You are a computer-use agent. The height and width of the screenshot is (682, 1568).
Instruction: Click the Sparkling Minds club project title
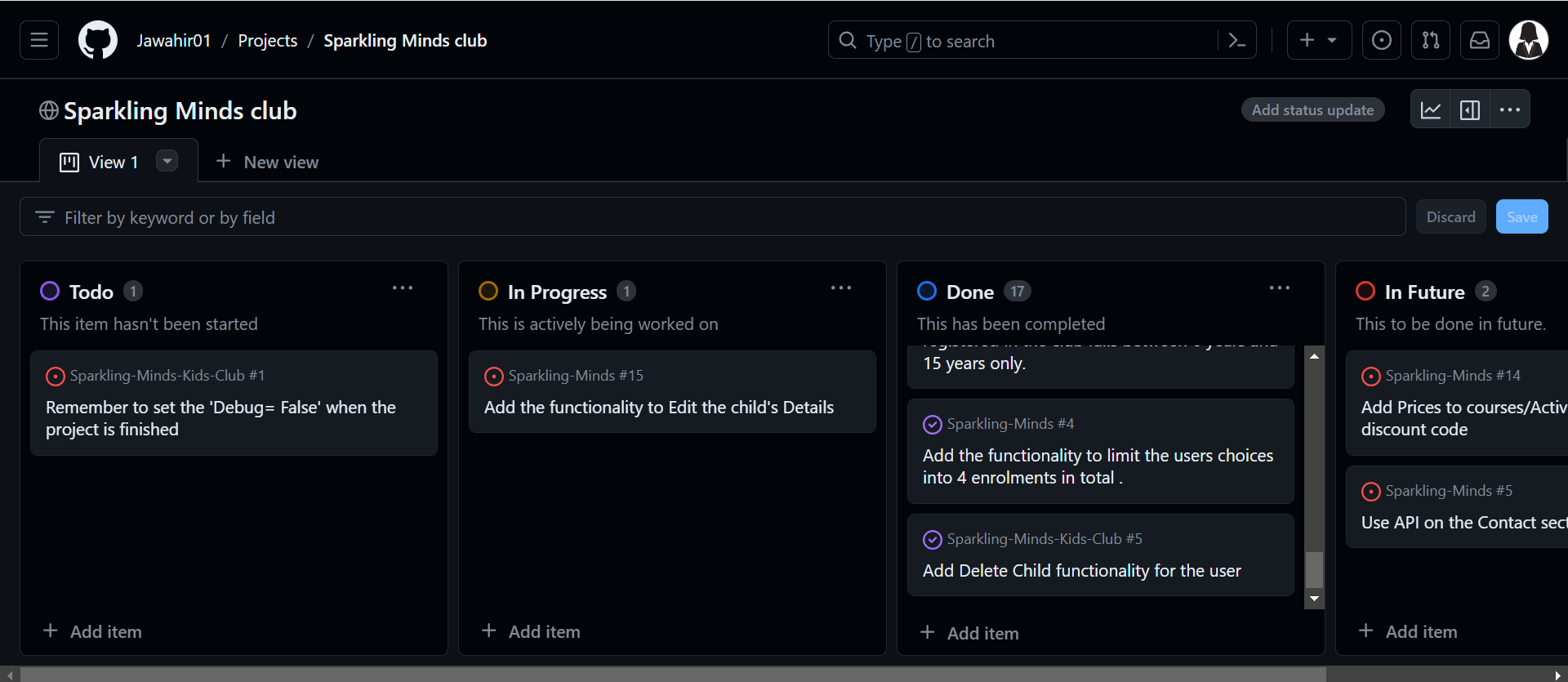point(180,110)
